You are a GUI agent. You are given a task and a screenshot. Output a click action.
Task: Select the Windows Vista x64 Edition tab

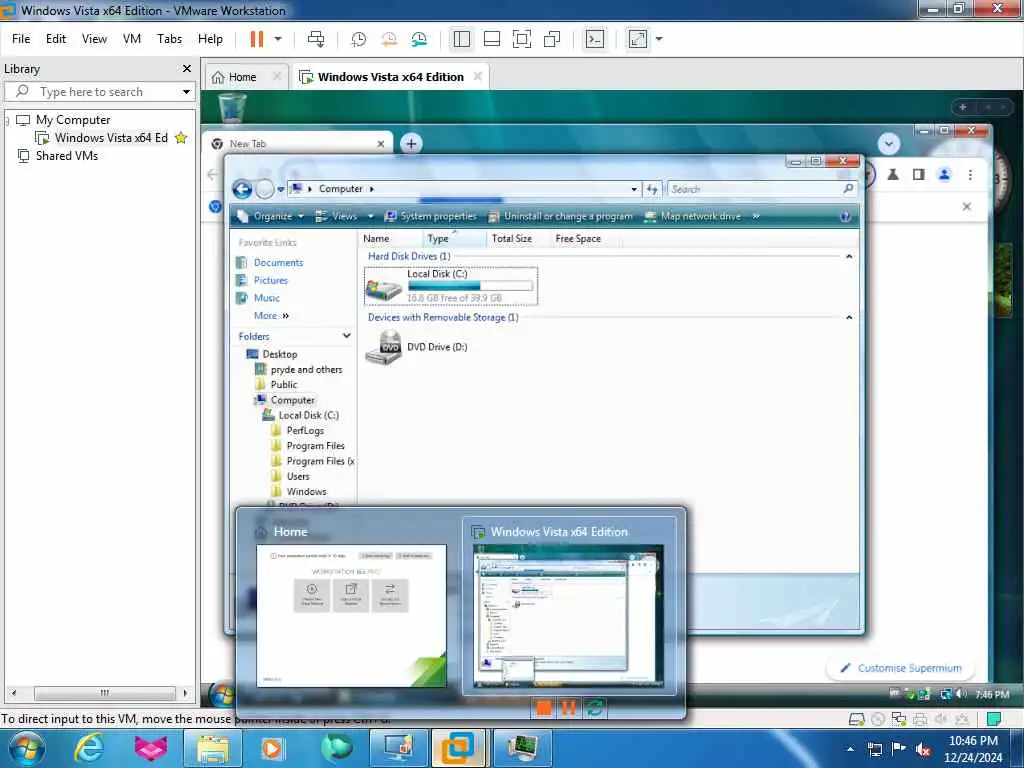391,77
